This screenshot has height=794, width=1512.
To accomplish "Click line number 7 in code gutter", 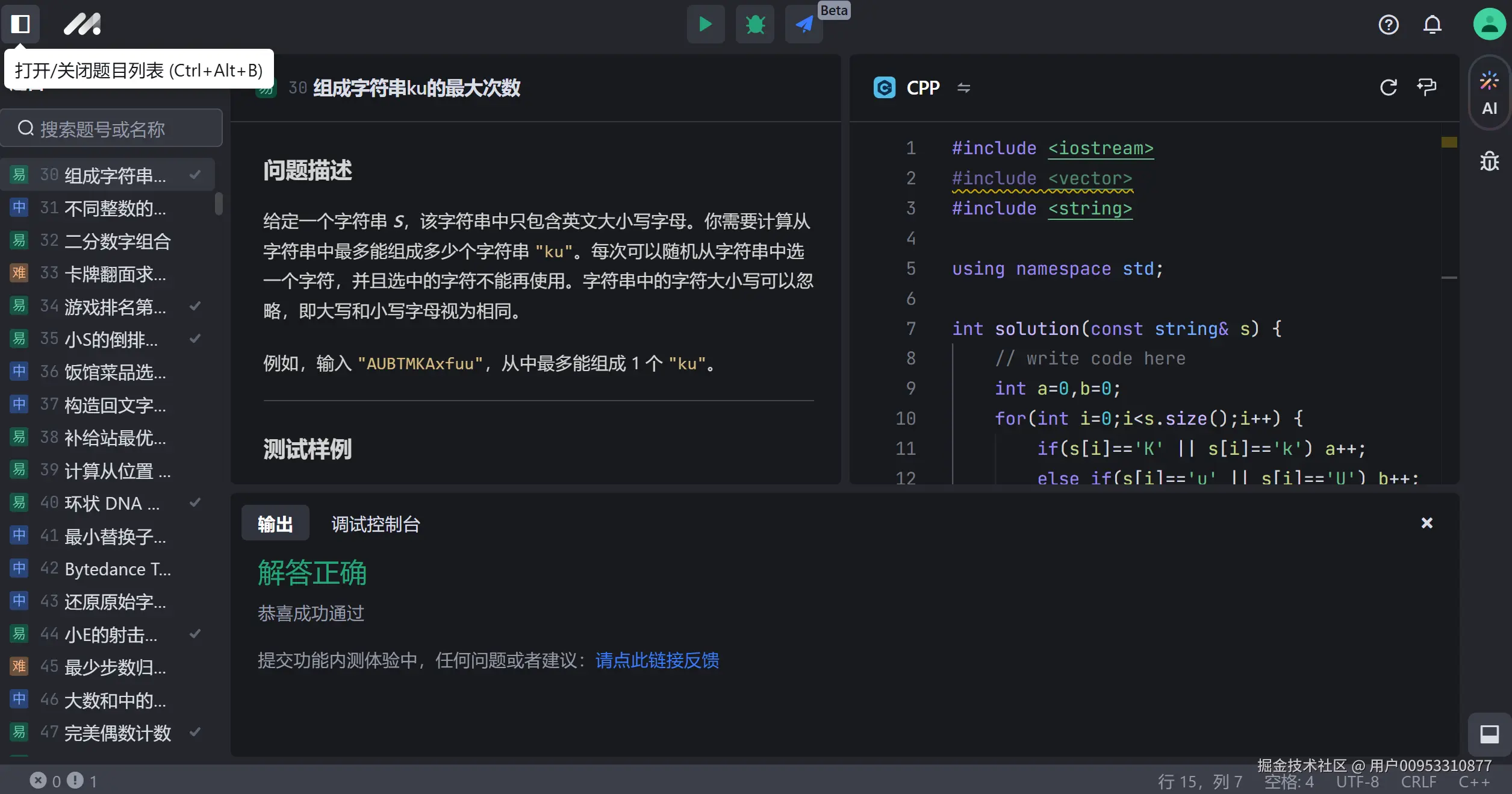I will tap(910, 328).
